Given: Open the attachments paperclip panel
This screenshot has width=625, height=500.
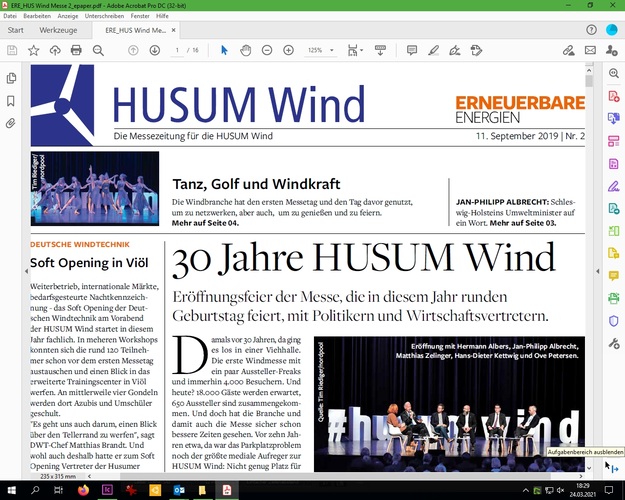Looking at the screenshot, I should click(11, 123).
